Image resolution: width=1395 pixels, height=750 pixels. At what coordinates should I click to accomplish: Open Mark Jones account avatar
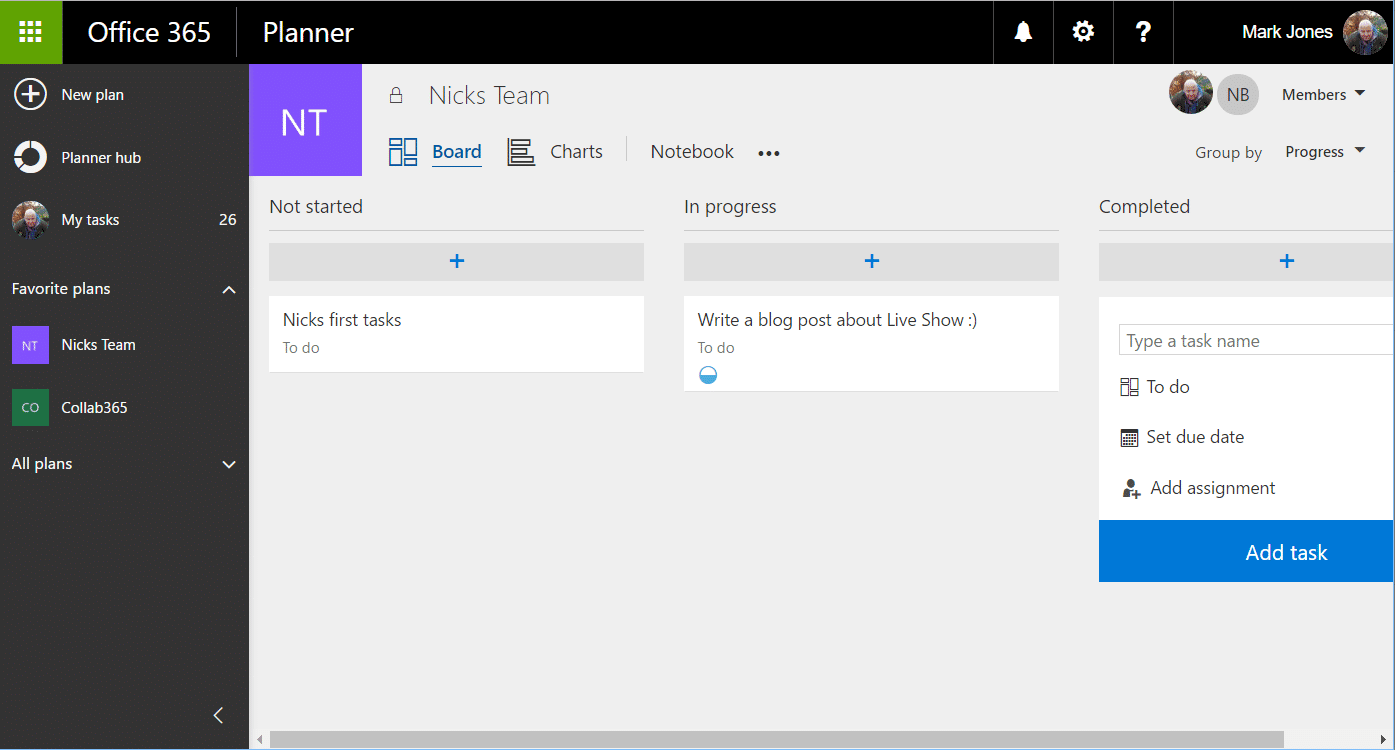click(x=1365, y=32)
